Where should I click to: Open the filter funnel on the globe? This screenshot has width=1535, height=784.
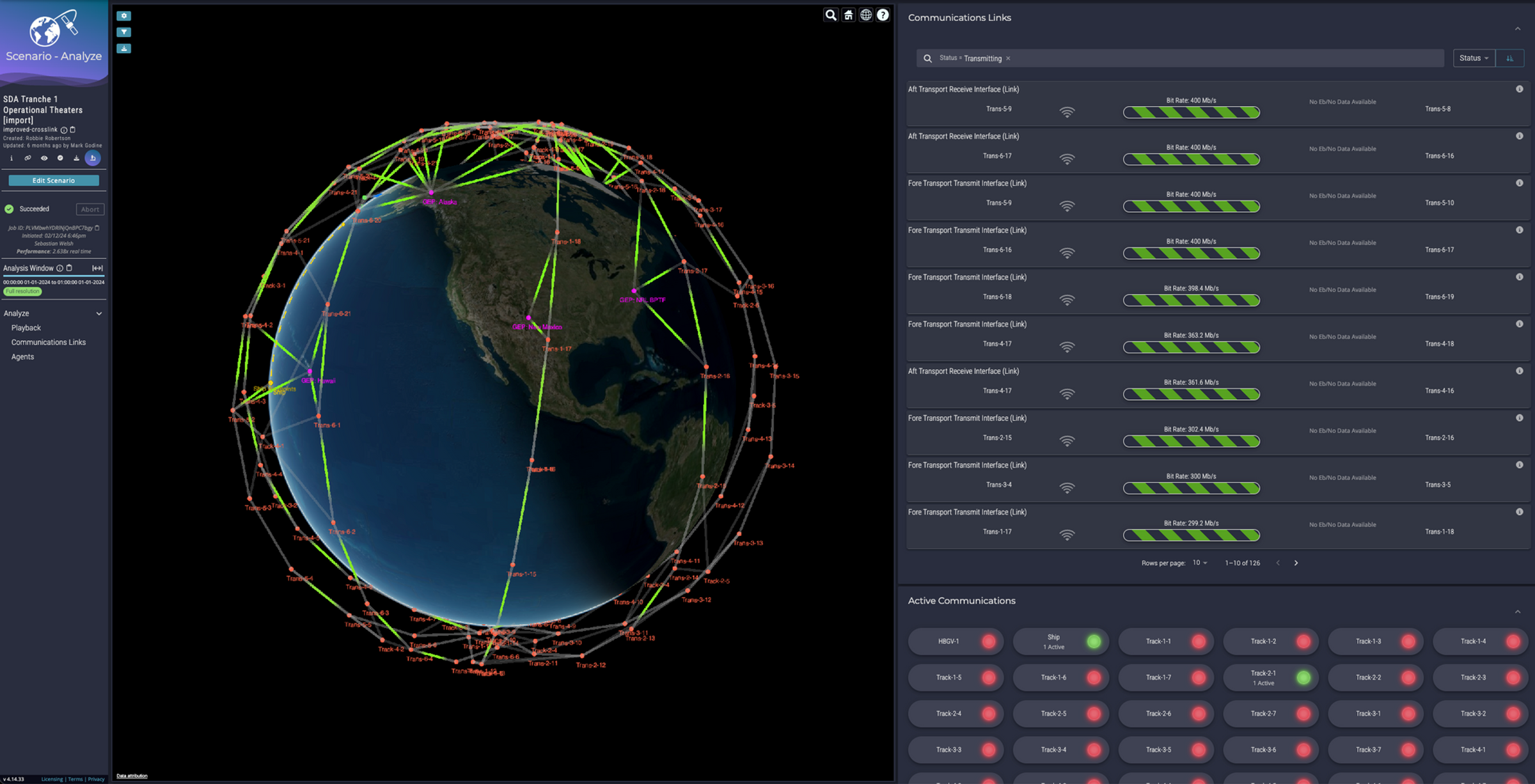pos(123,32)
